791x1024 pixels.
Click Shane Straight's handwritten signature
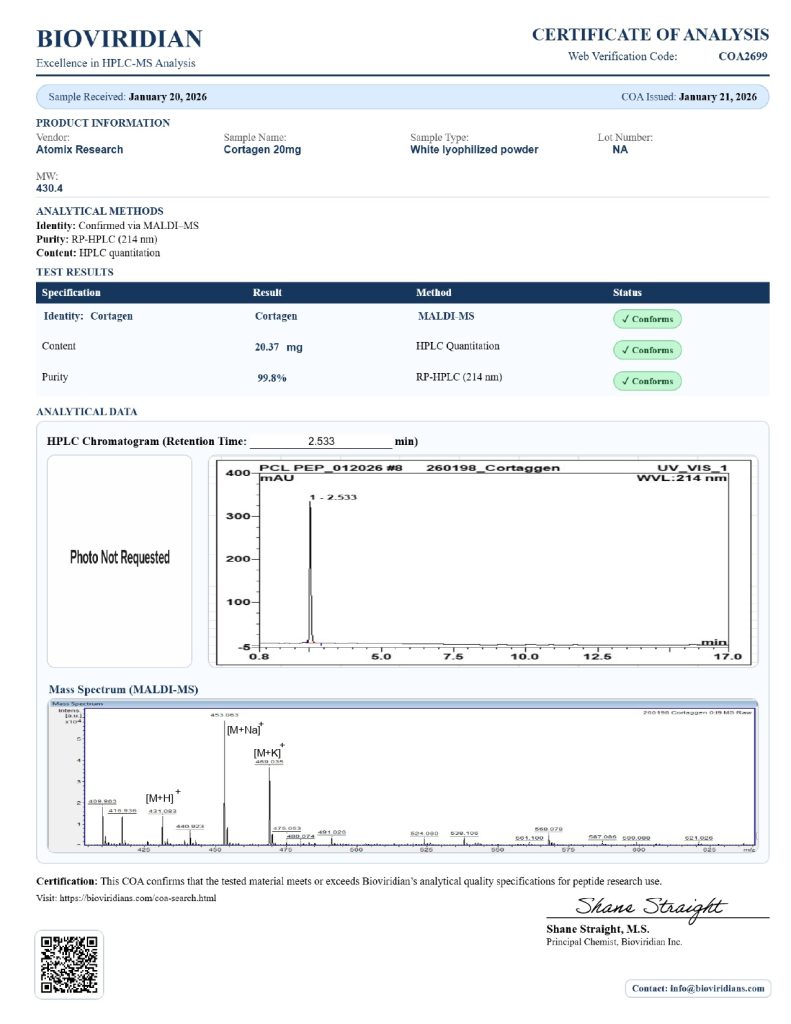pyautogui.click(x=649, y=907)
